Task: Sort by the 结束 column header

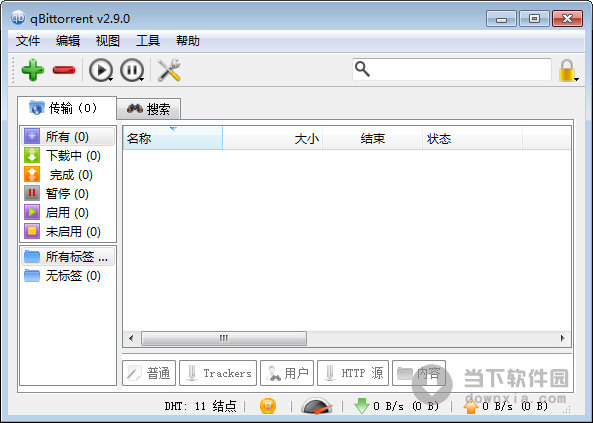Action: 373,138
